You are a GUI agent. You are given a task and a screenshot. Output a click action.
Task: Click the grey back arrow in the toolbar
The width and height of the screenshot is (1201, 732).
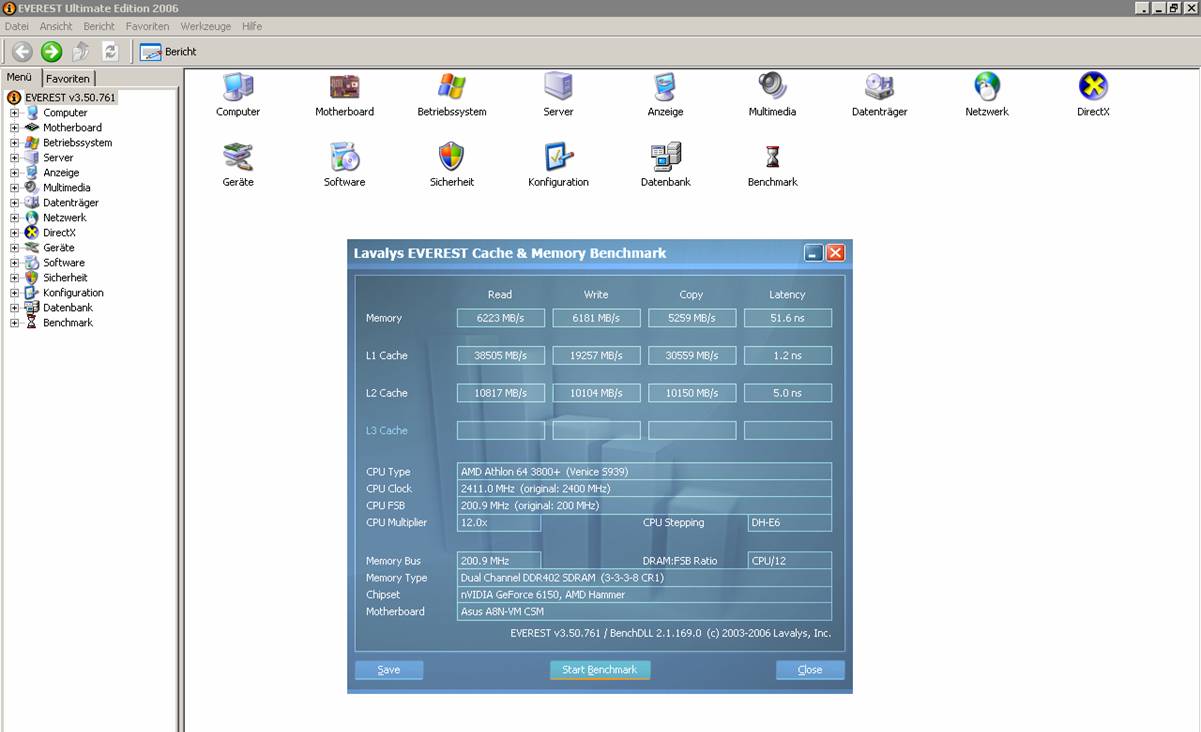coord(22,52)
